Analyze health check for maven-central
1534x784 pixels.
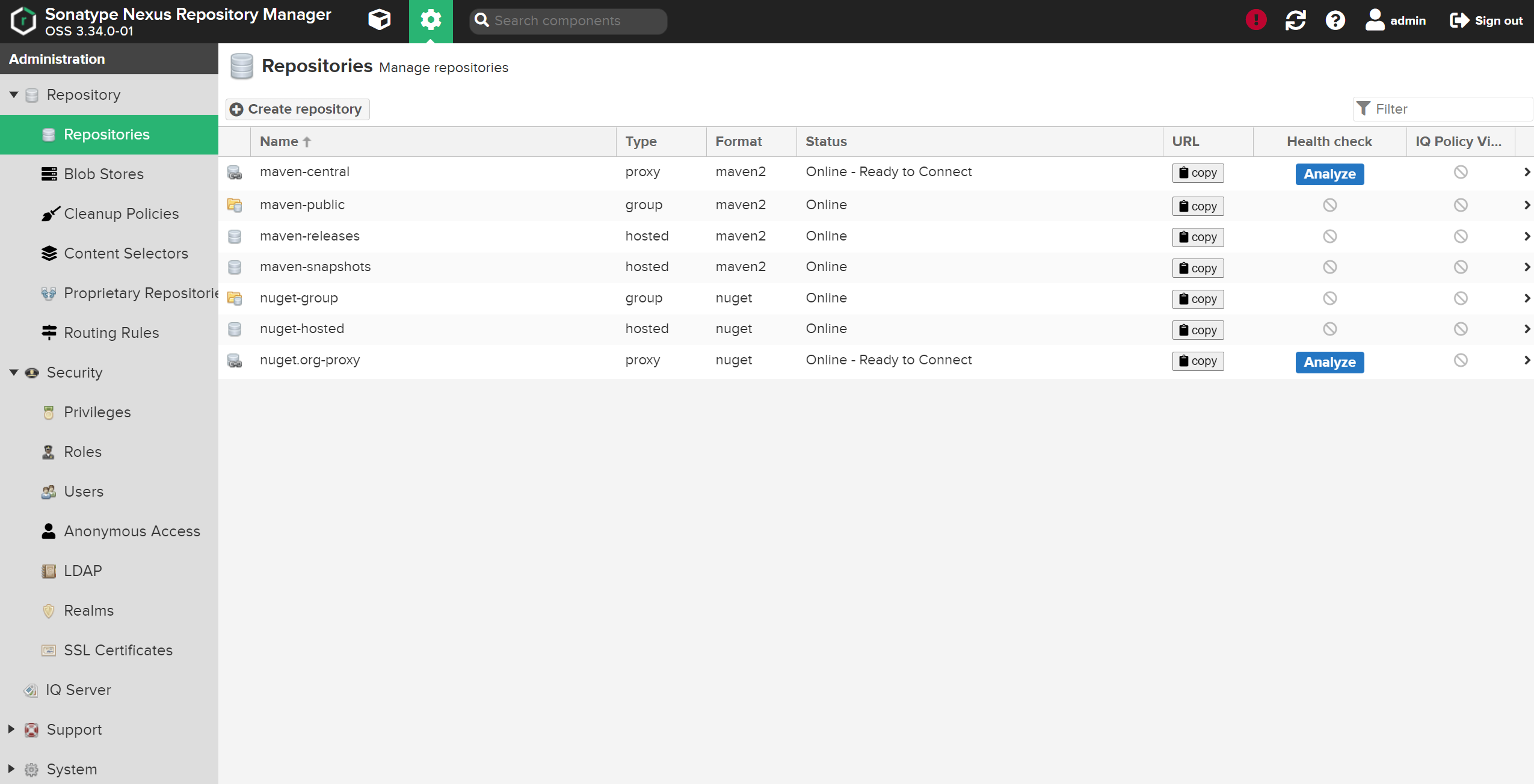[x=1329, y=174]
